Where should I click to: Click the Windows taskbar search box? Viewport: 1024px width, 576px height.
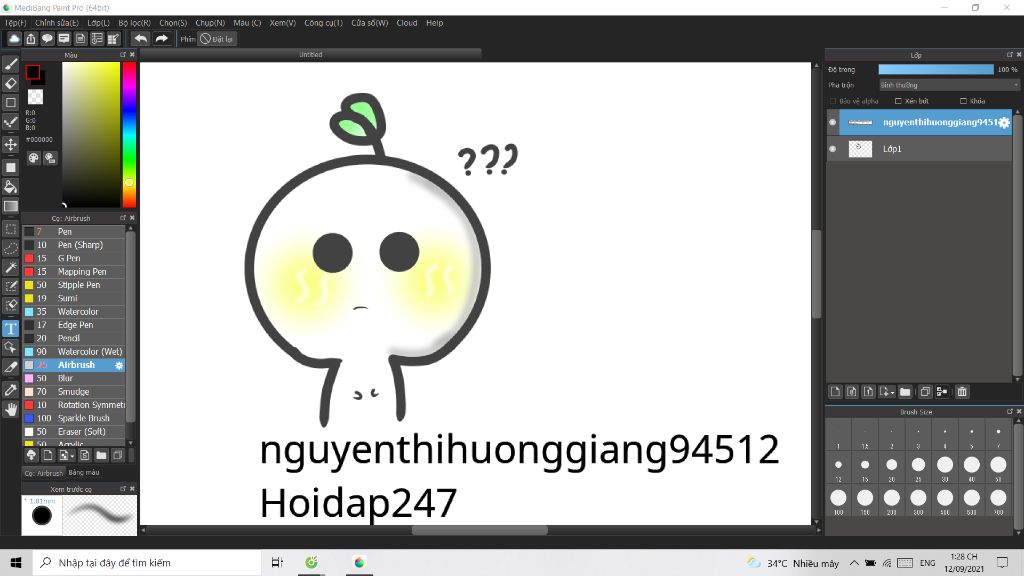pos(147,562)
